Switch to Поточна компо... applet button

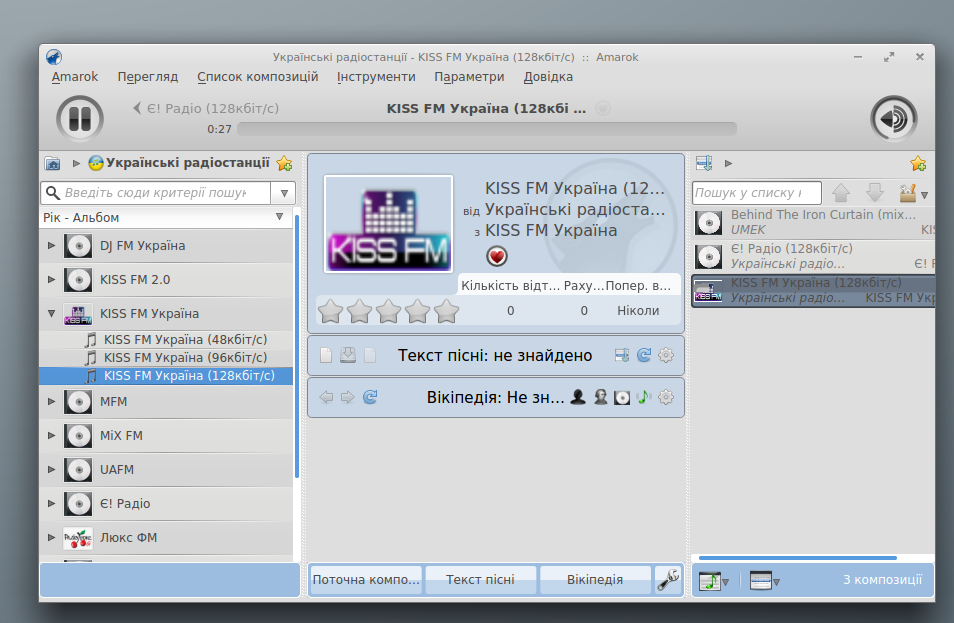(x=366, y=580)
